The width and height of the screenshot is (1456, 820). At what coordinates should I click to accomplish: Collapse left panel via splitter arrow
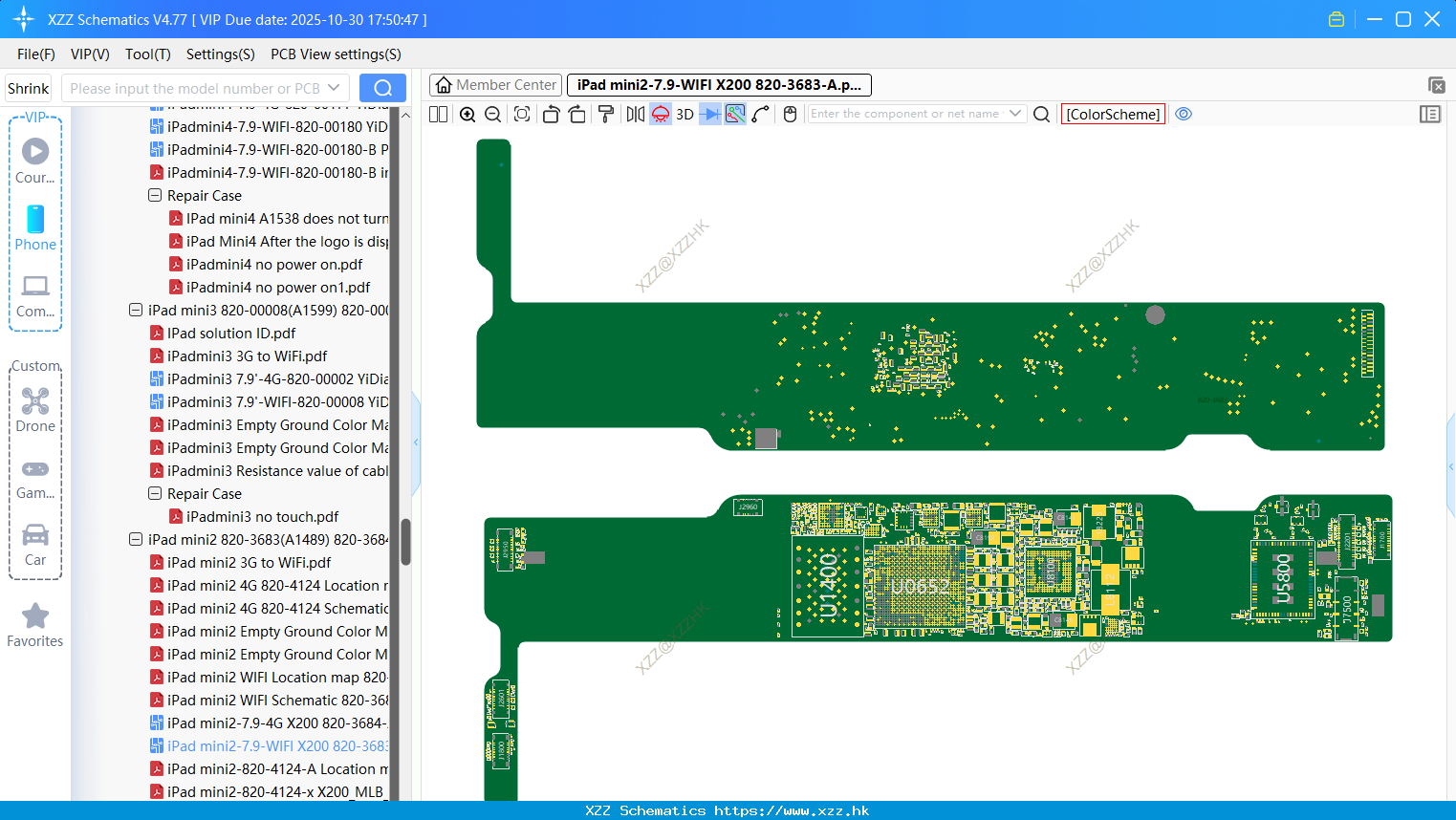click(x=416, y=442)
